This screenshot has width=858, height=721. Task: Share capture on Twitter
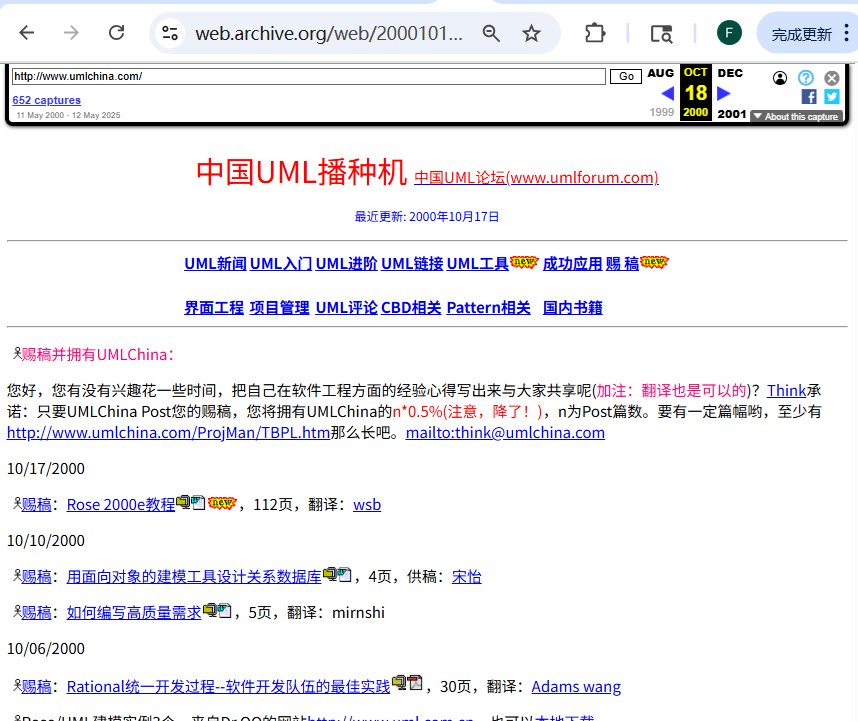pos(832,97)
